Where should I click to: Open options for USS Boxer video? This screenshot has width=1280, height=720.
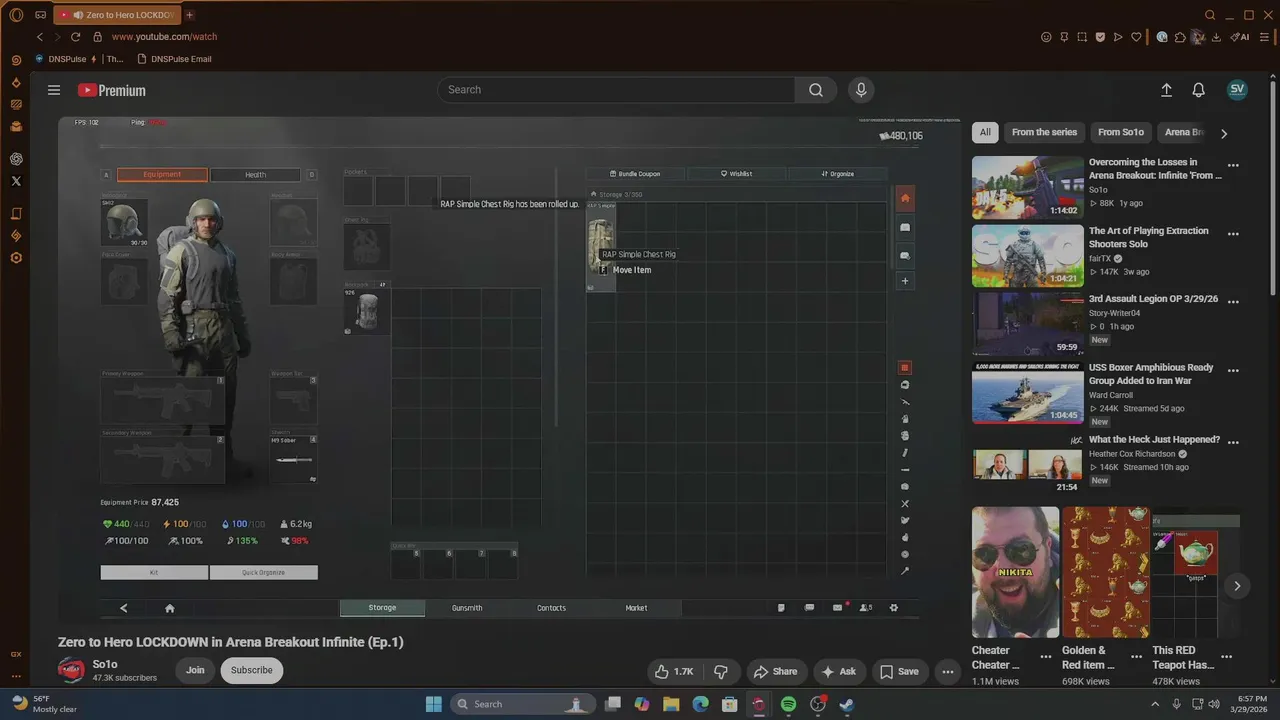click(x=1233, y=371)
